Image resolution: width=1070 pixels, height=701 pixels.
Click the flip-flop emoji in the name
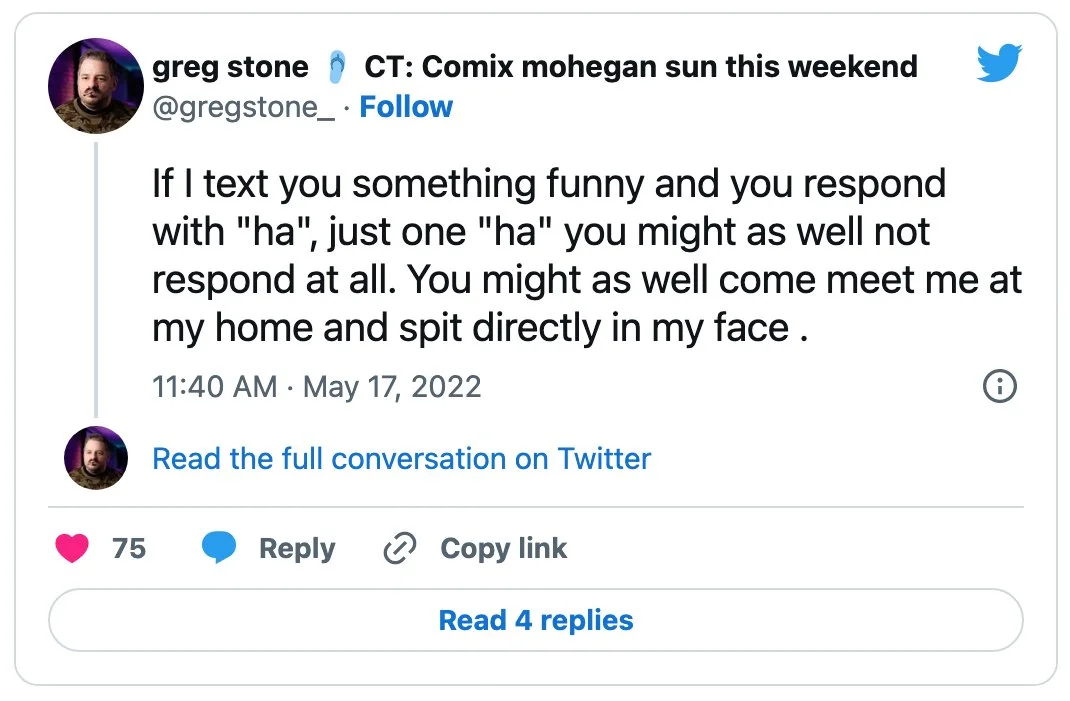click(x=337, y=67)
